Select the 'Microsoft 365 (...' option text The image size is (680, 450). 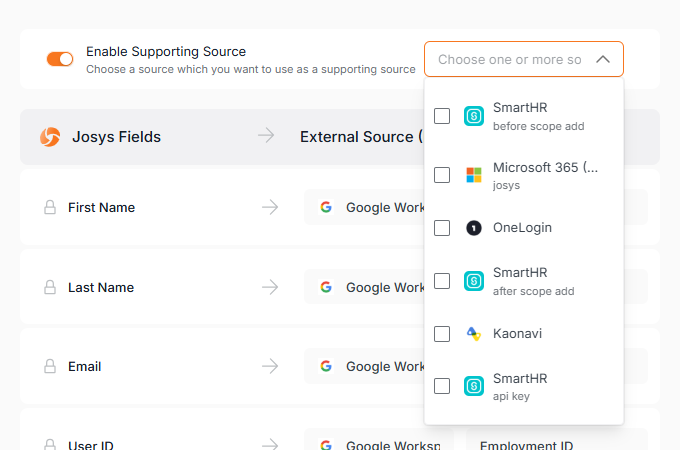pyautogui.click(x=545, y=167)
